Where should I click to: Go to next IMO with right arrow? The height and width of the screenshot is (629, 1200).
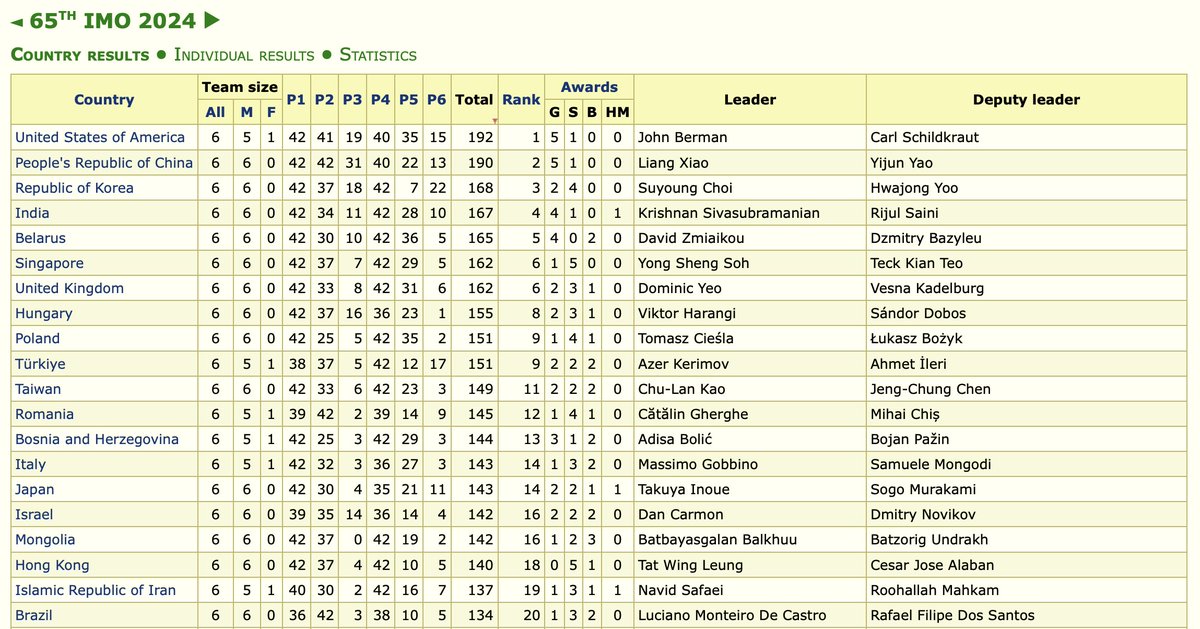(211, 20)
